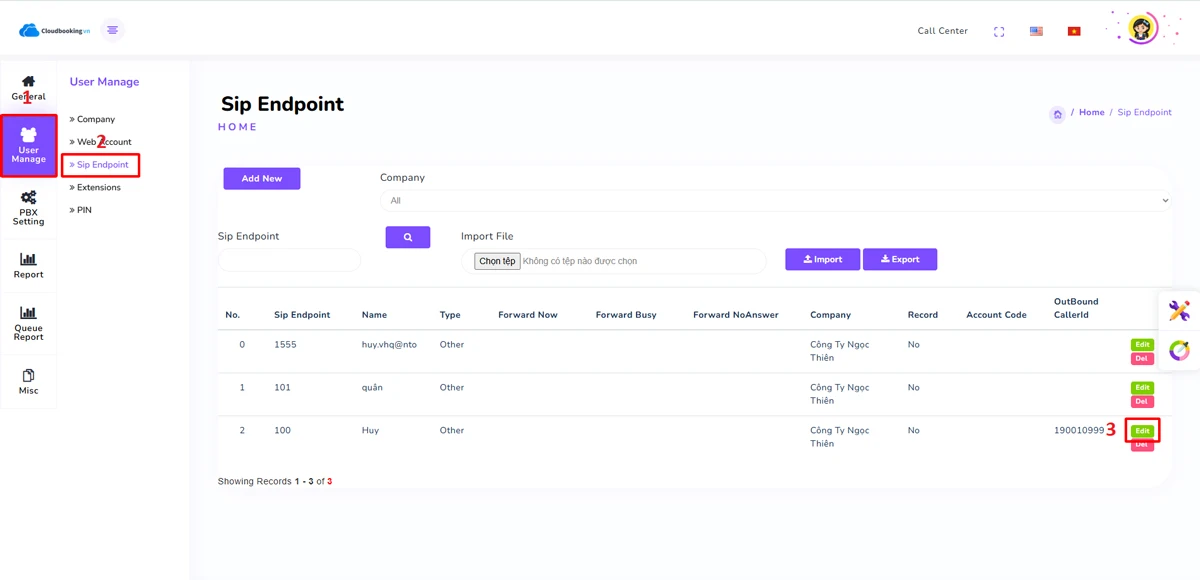The width and height of the screenshot is (1200, 580).
Task: Open the Company submenu item
Action: tap(95, 119)
